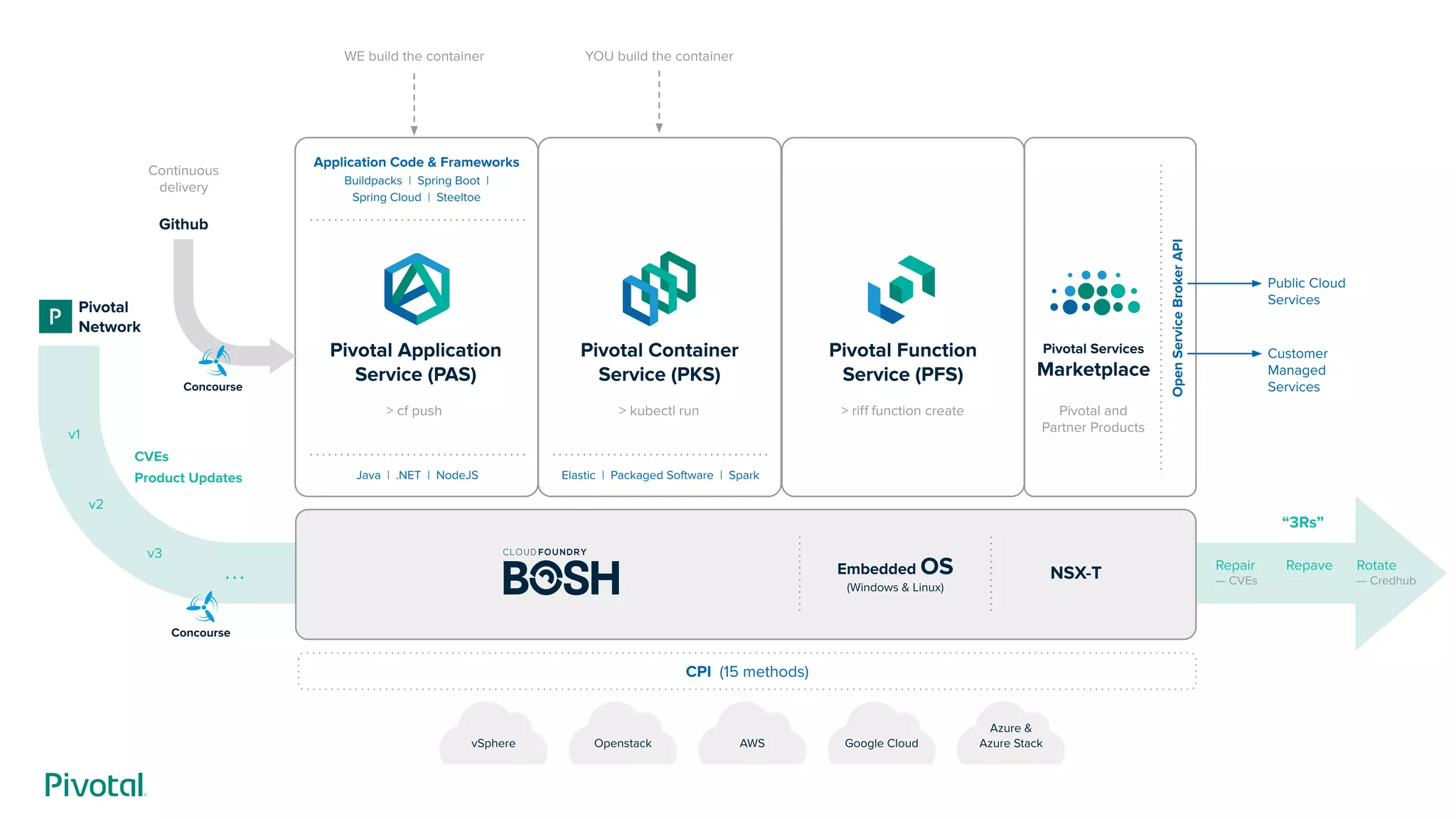Click the Pivotal Application Service hexagon logo
1456x819 pixels.
pyautogui.click(x=417, y=289)
